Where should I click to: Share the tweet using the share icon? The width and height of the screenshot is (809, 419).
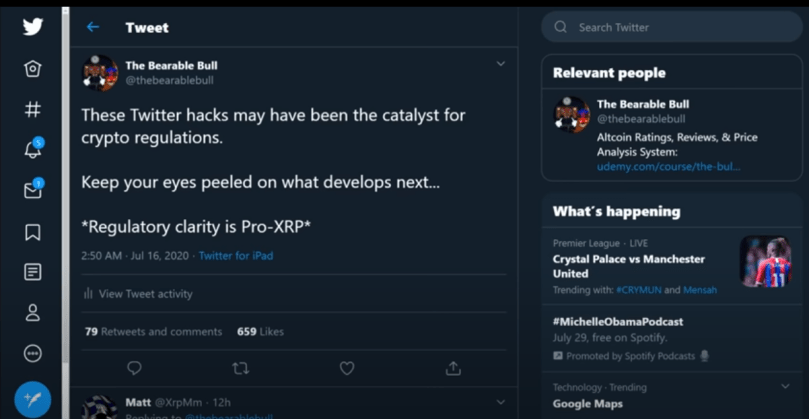453,368
